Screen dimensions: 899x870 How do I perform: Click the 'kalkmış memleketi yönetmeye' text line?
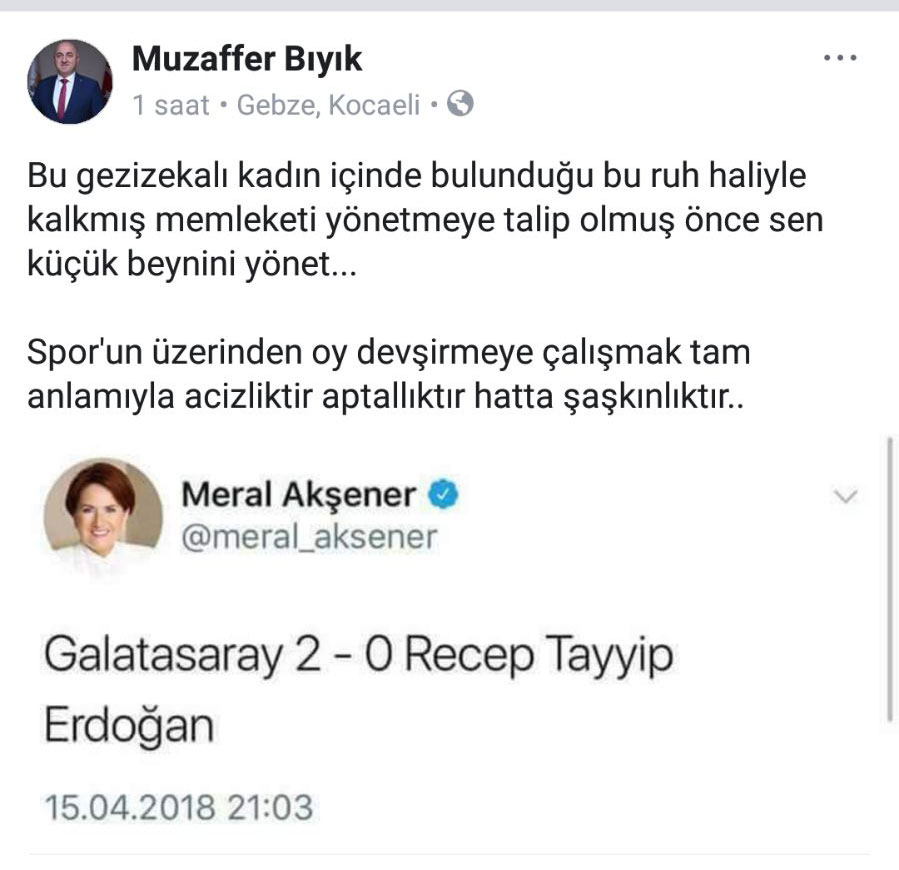[425, 220]
